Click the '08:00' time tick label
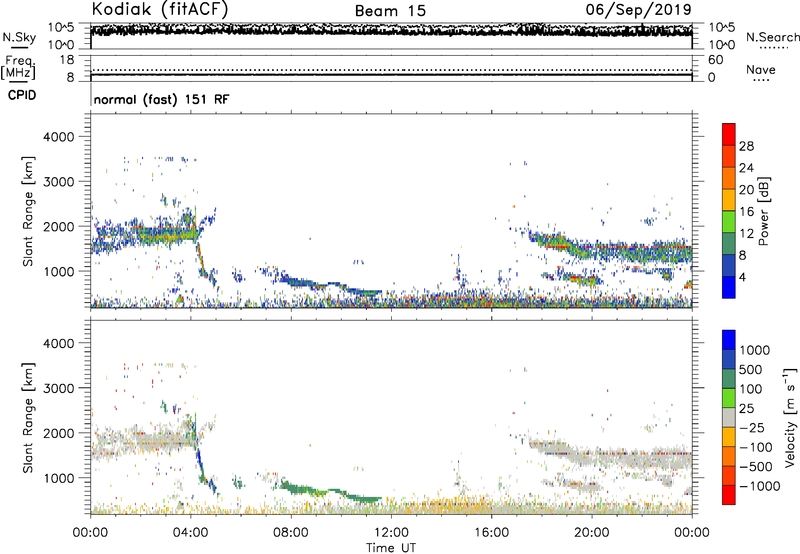The image size is (800, 554). click(291, 533)
